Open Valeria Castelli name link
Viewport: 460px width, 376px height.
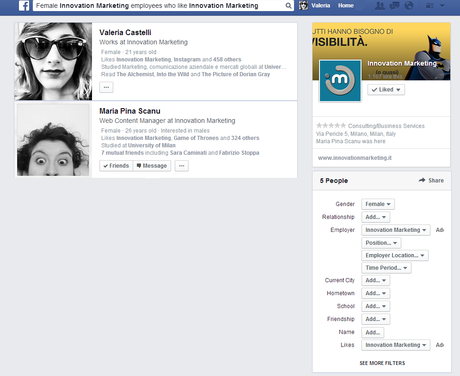pyautogui.click(x=125, y=32)
